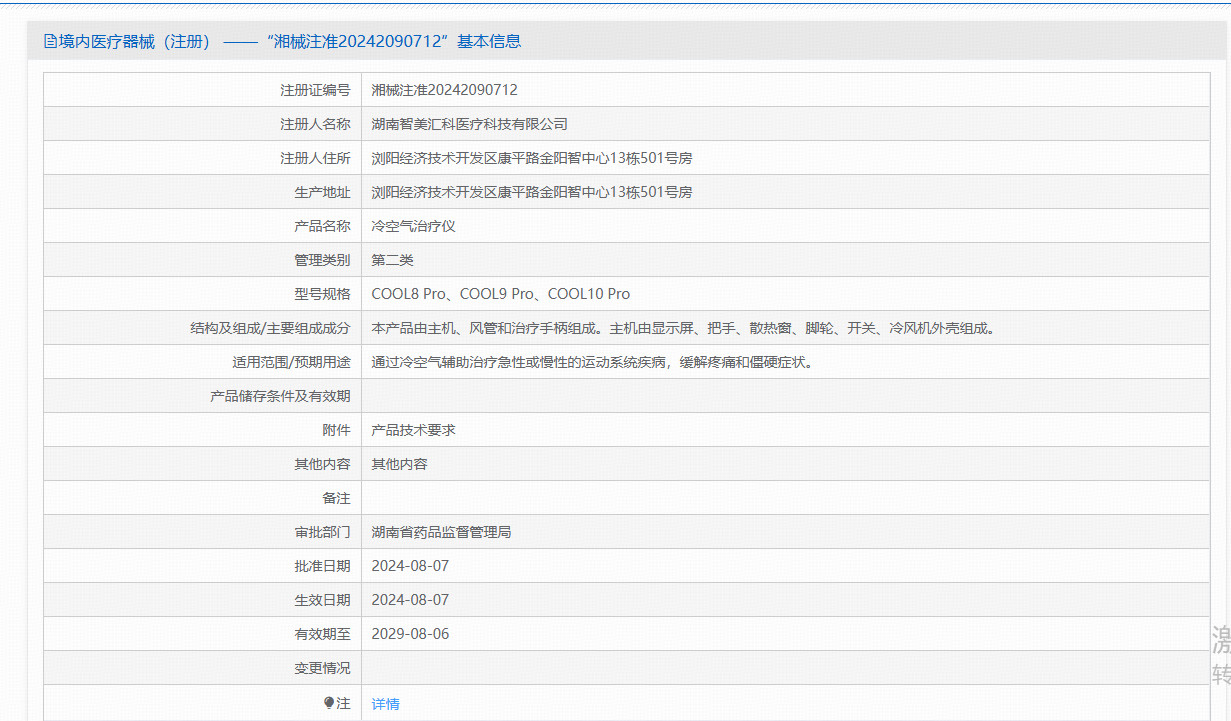
Task: Open the 详情 link in the 注 row
Action: click(385, 704)
